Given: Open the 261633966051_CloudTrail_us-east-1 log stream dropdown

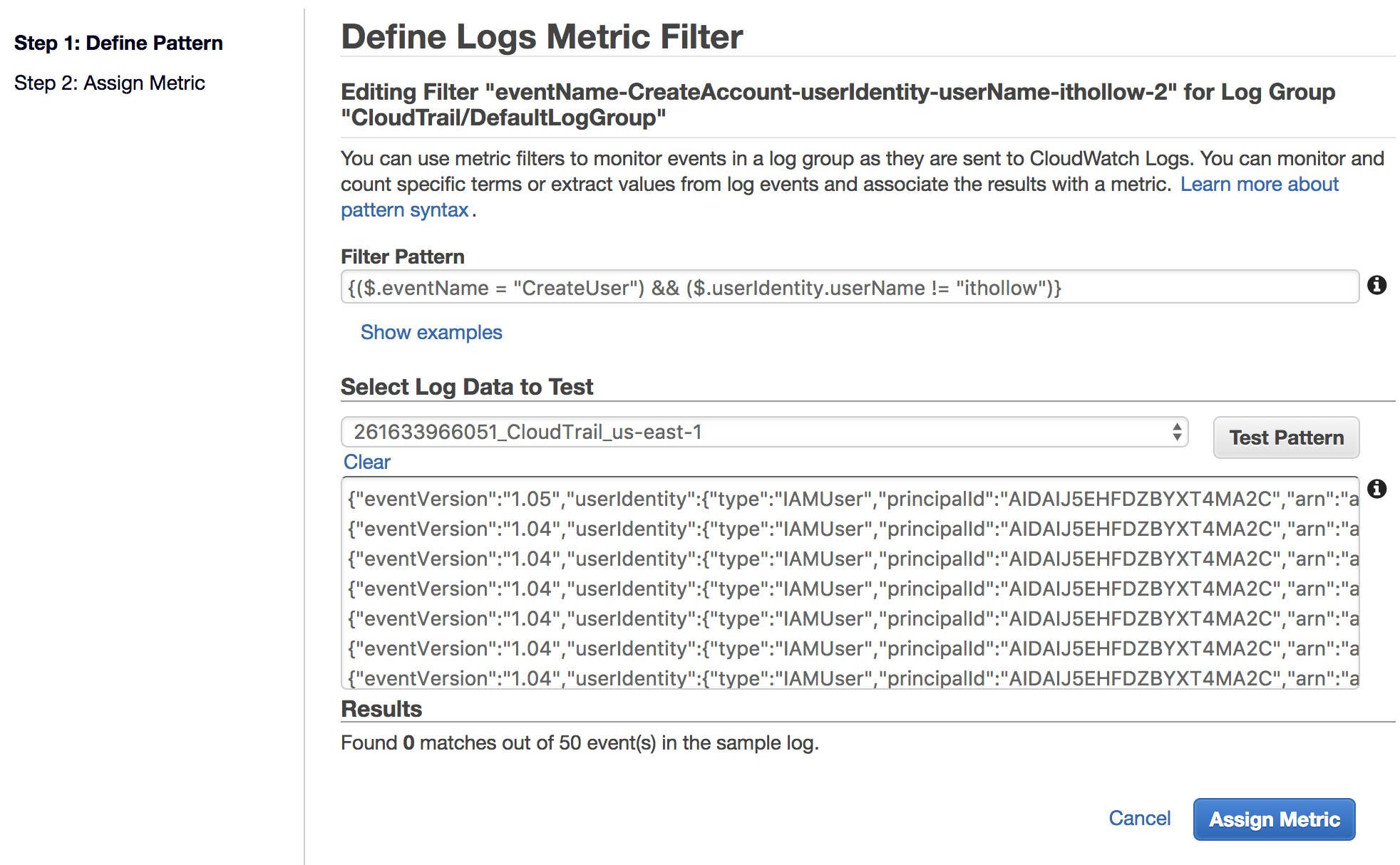Looking at the screenshot, I should click(x=763, y=432).
